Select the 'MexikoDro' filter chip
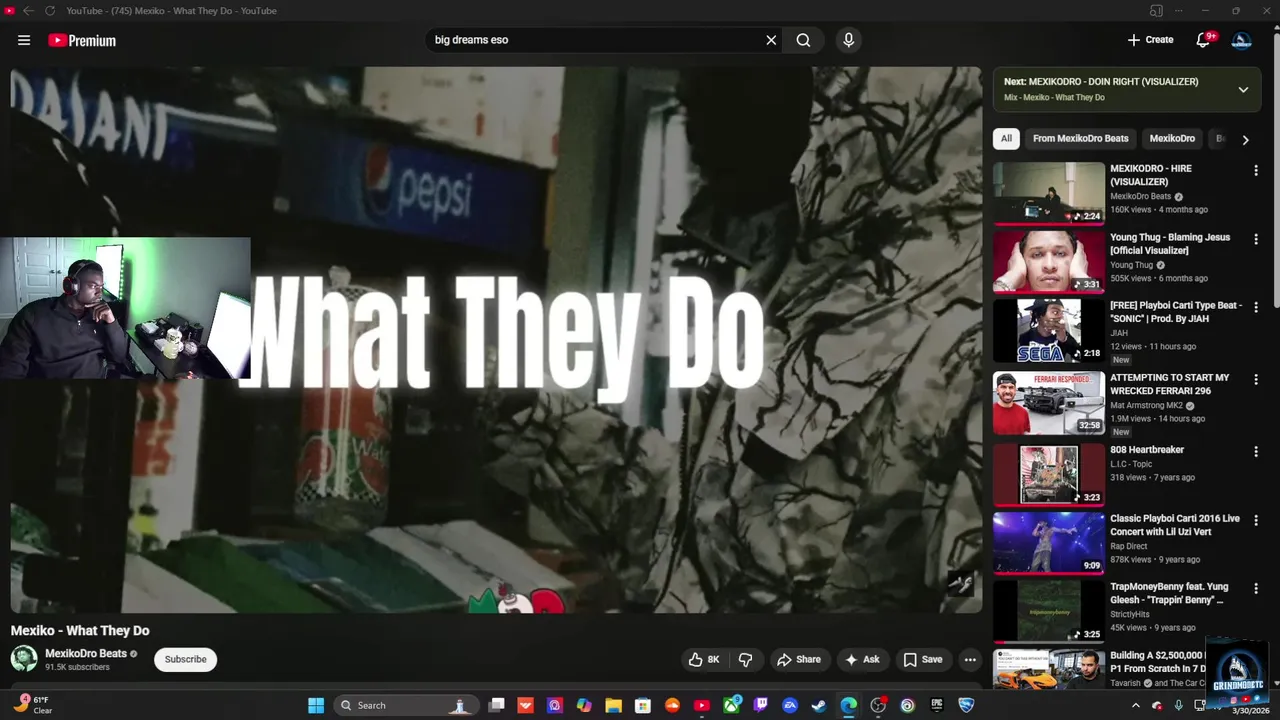Viewport: 1280px width, 720px height. click(x=1172, y=139)
